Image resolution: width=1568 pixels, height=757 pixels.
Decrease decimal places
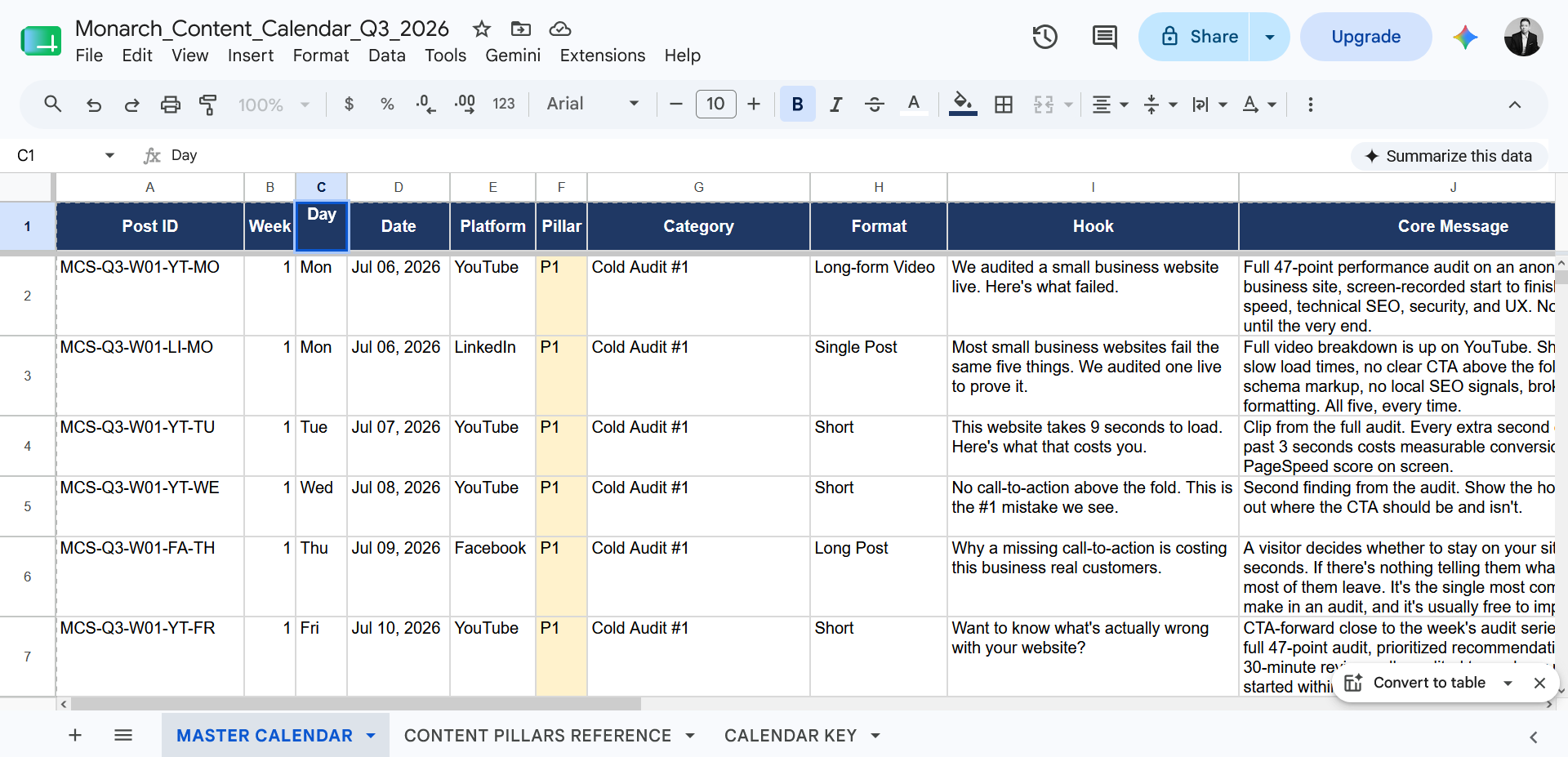coord(425,105)
